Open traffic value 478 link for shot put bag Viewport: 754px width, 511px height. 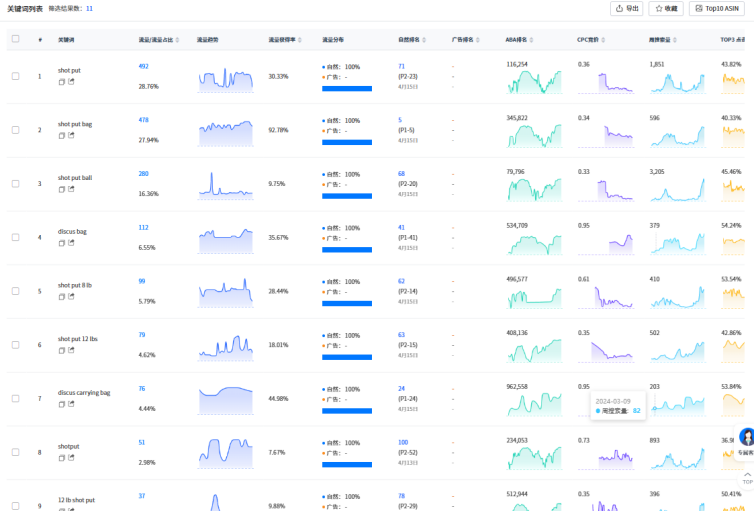(143, 120)
